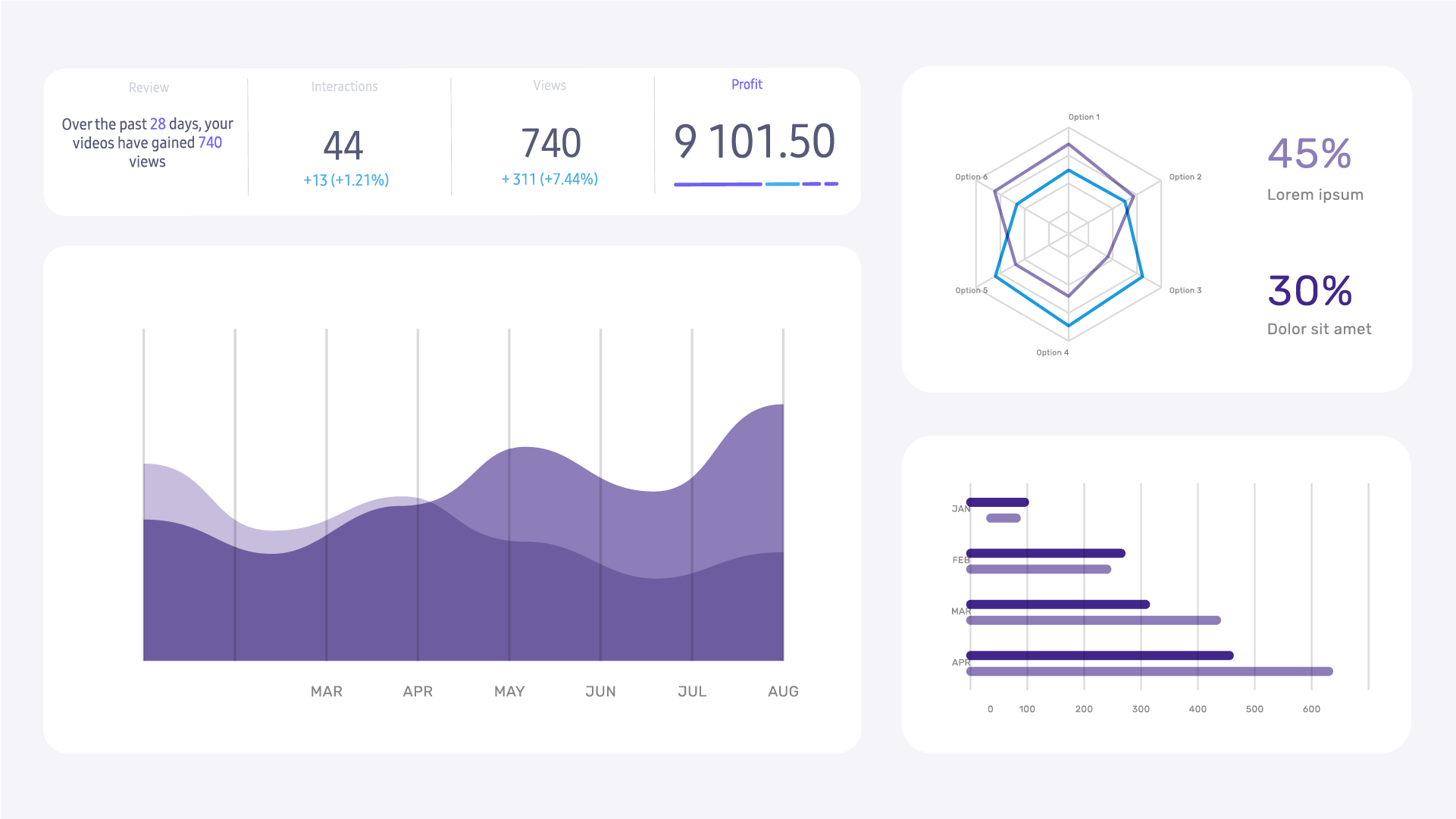
Task: Click the Option 5 radar axis label
Action: tap(972, 291)
